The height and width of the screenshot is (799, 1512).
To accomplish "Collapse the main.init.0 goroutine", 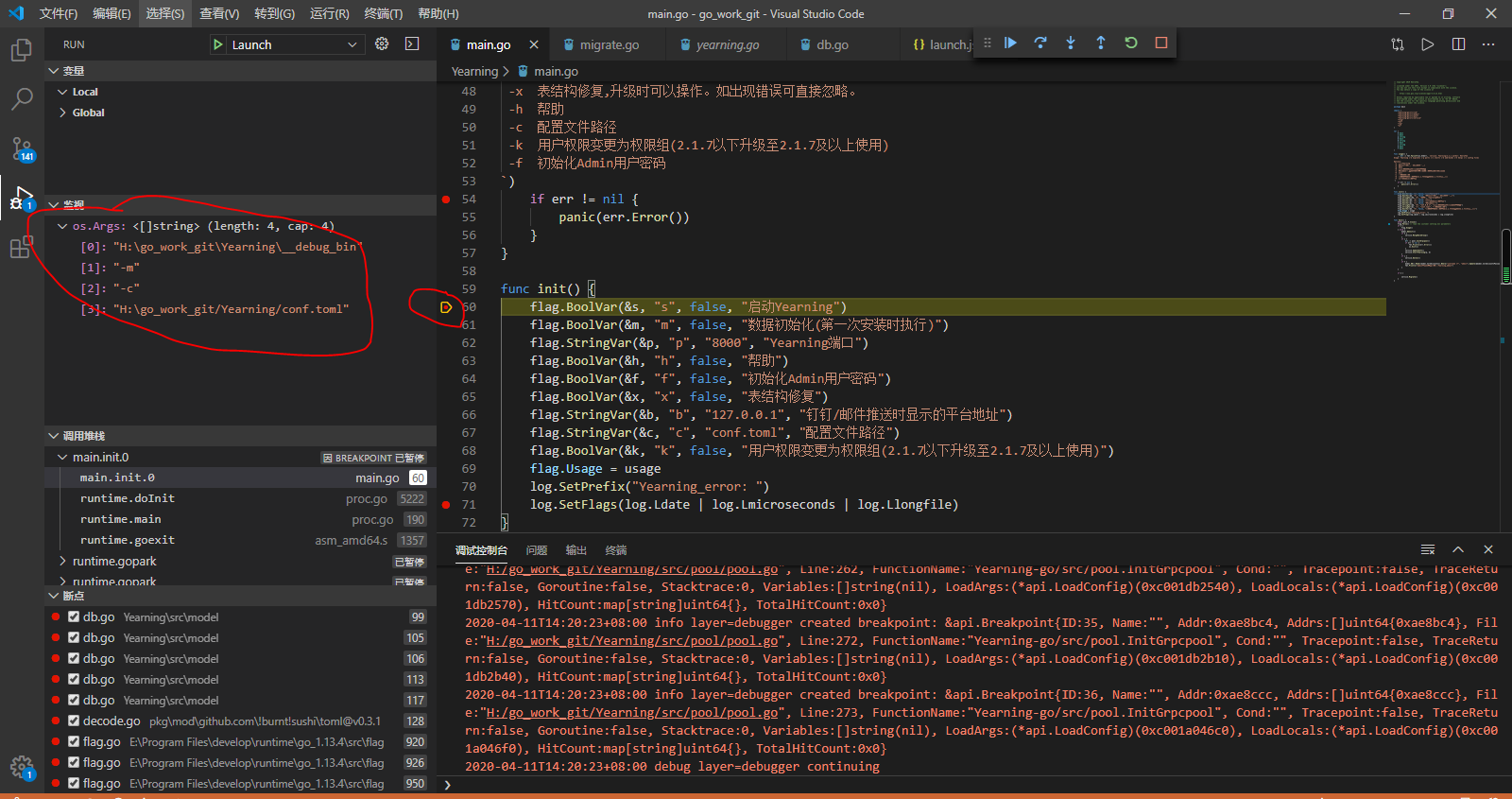I will 62,457.
